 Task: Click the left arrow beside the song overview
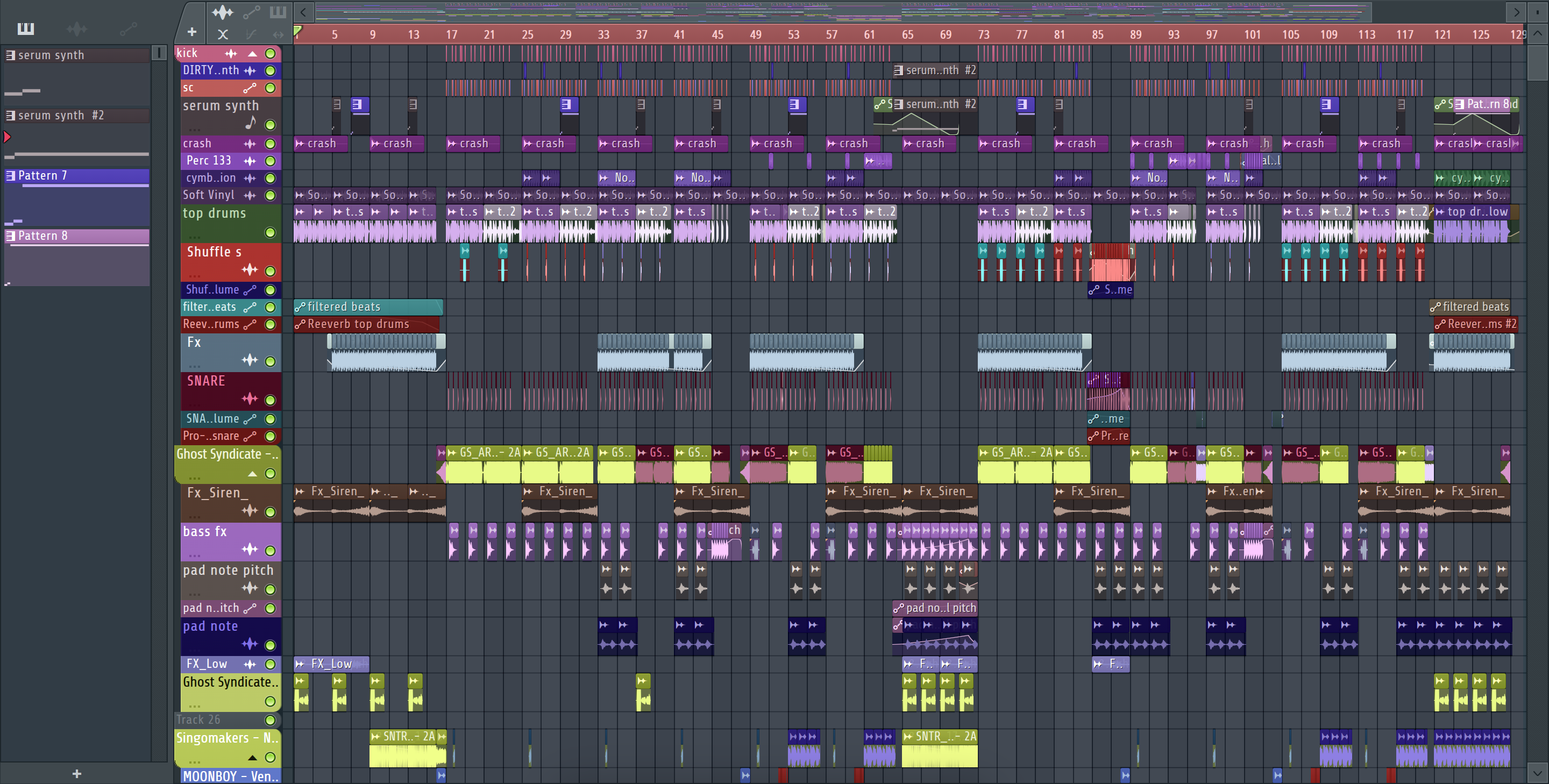click(303, 11)
